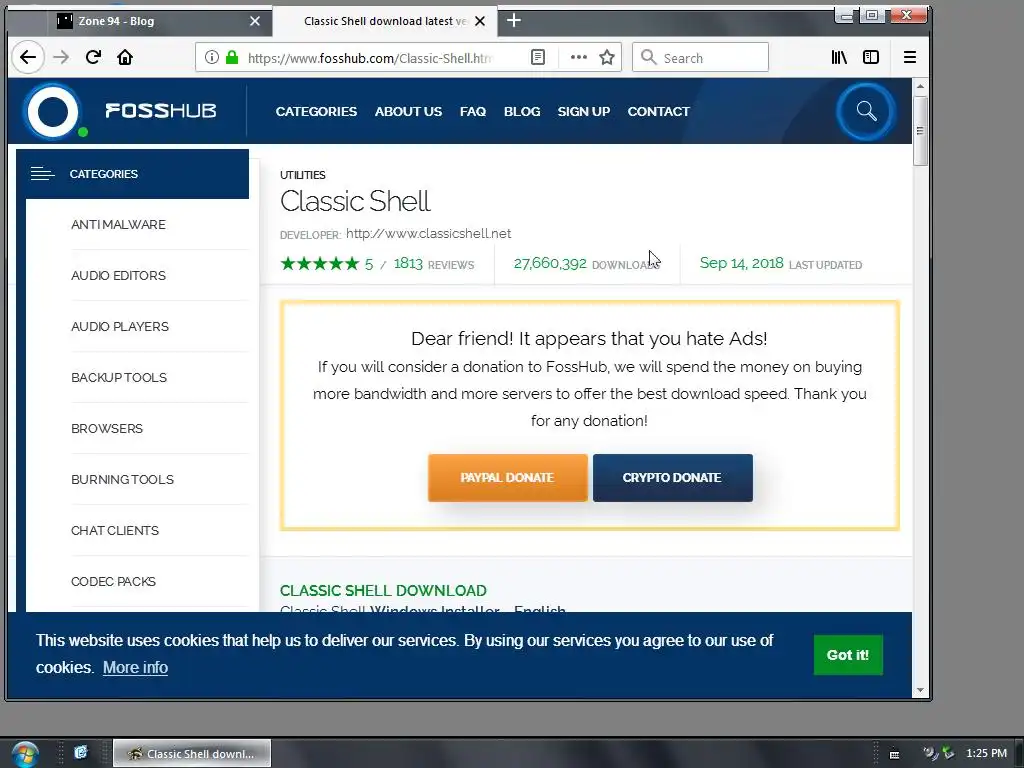Open the Firefox hamburger menu
Image resolution: width=1024 pixels, height=768 pixels.
(910, 57)
